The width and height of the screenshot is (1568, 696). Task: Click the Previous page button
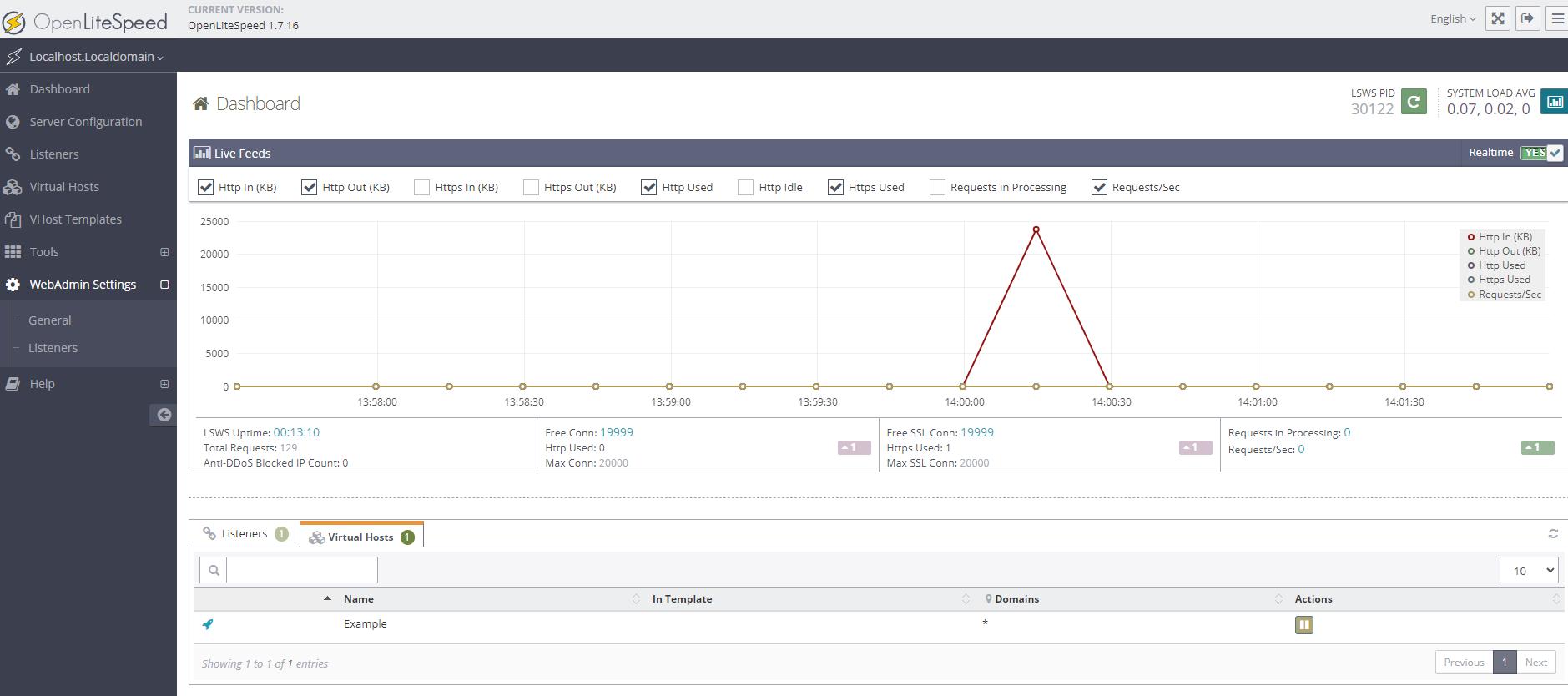click(1464, 663)
